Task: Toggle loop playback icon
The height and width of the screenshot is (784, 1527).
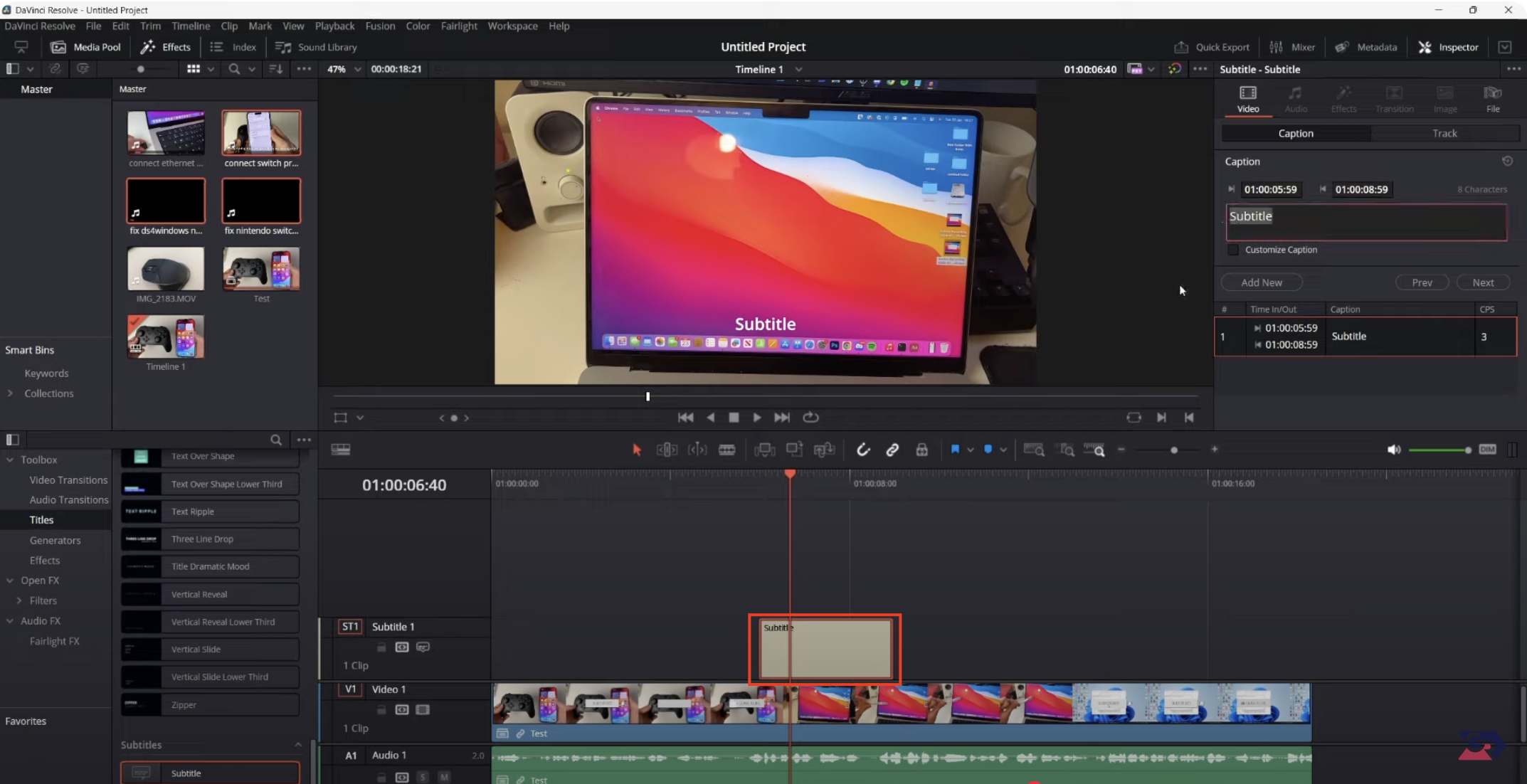Action: tap(810, 418)
